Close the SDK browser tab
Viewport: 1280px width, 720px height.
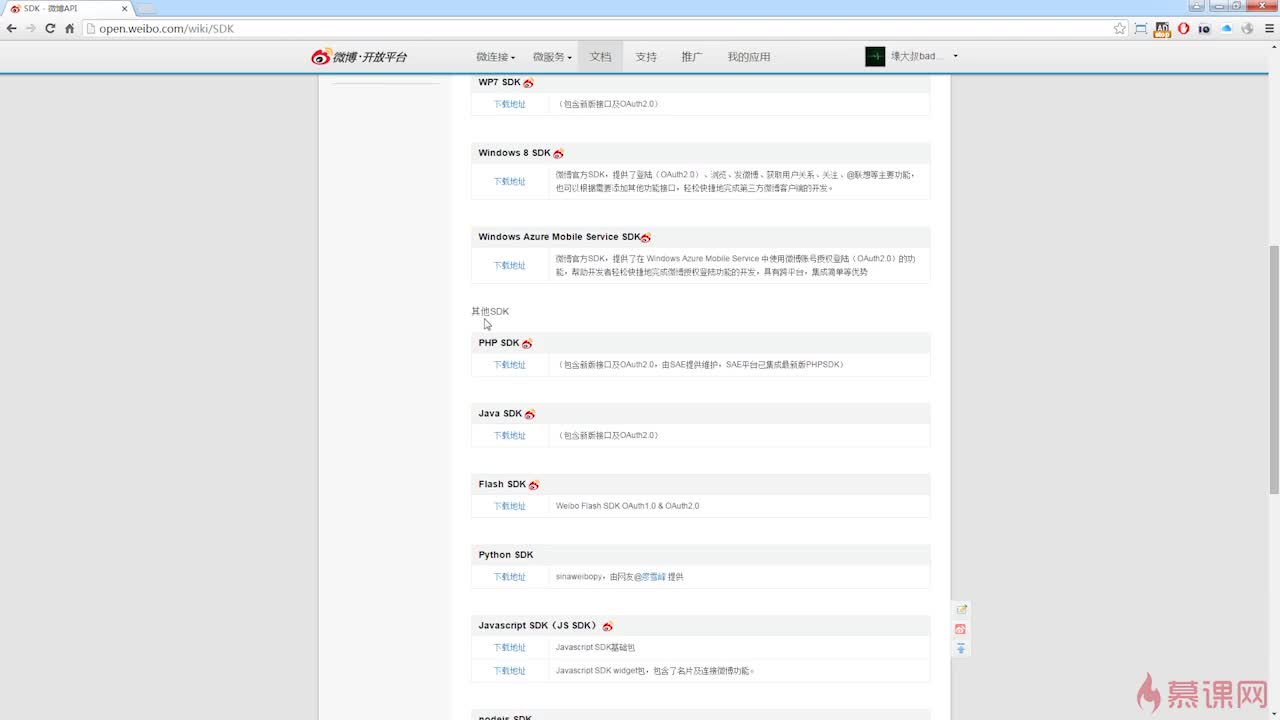tap(124, 8)
